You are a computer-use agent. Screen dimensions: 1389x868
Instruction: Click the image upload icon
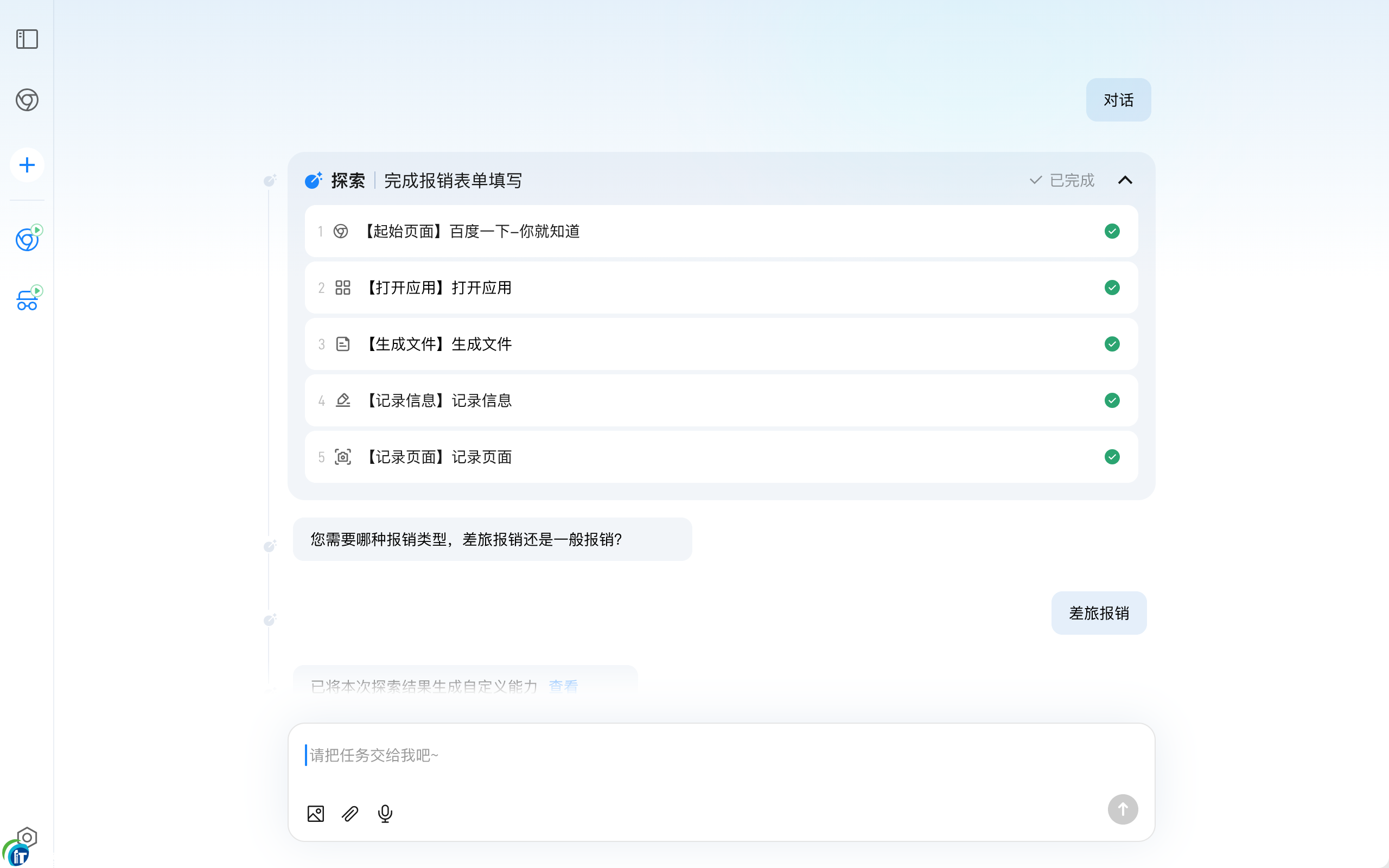click(316, 813)
